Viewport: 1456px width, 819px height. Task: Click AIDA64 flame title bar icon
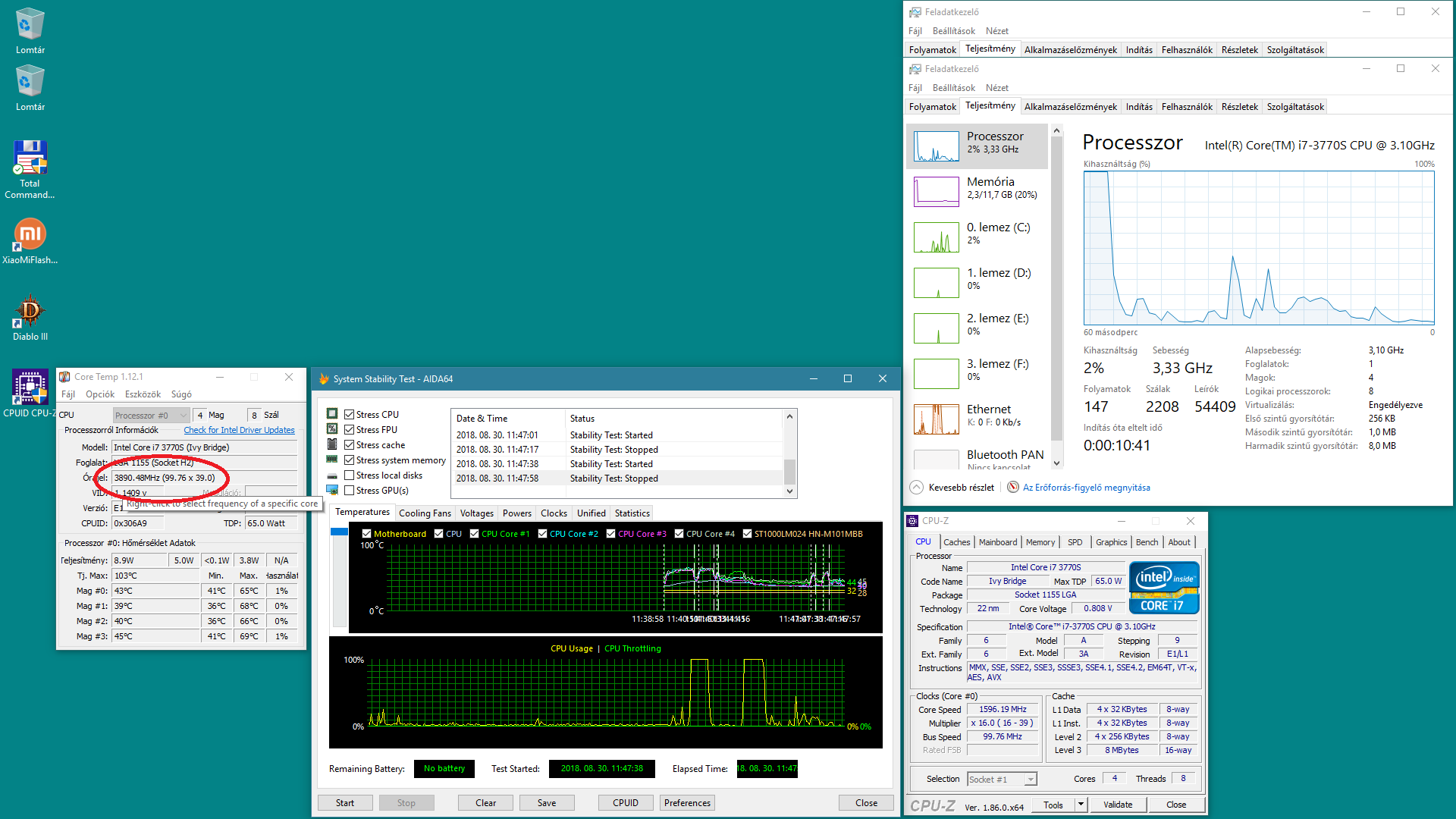click(x=324, y=378)
